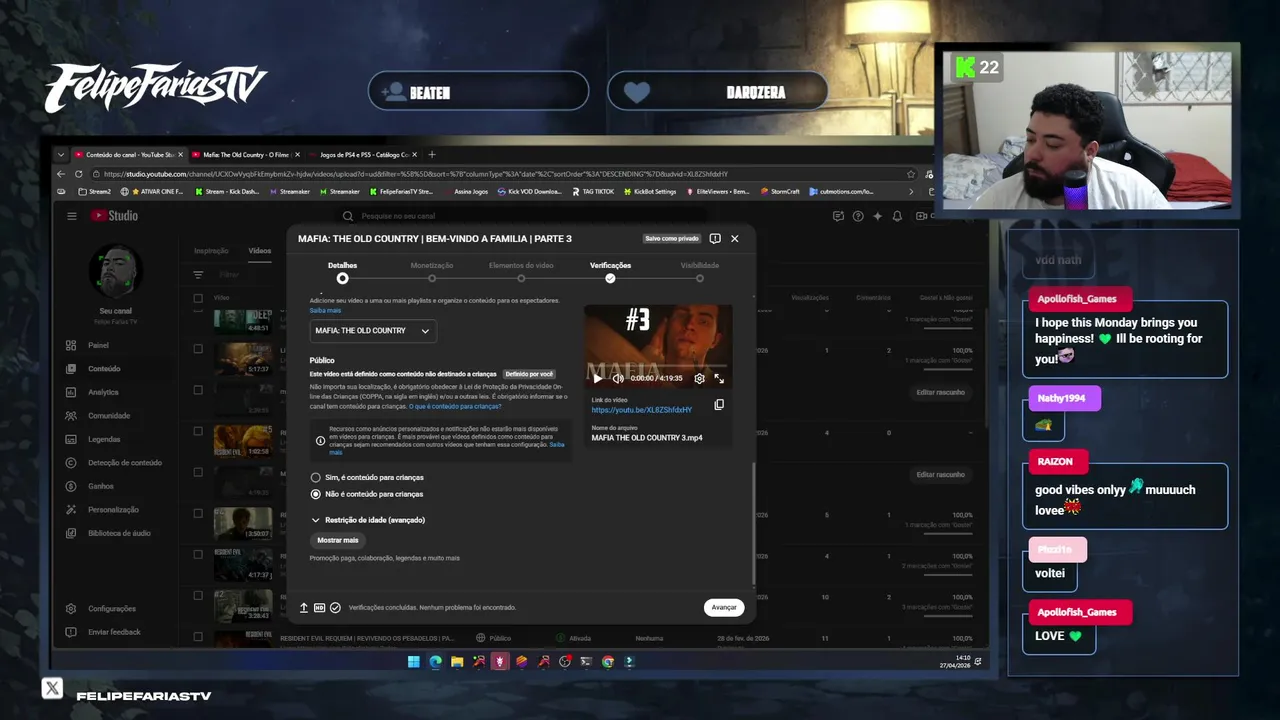
Task: Open a new browser tab with plus
Action: [432, 154]
